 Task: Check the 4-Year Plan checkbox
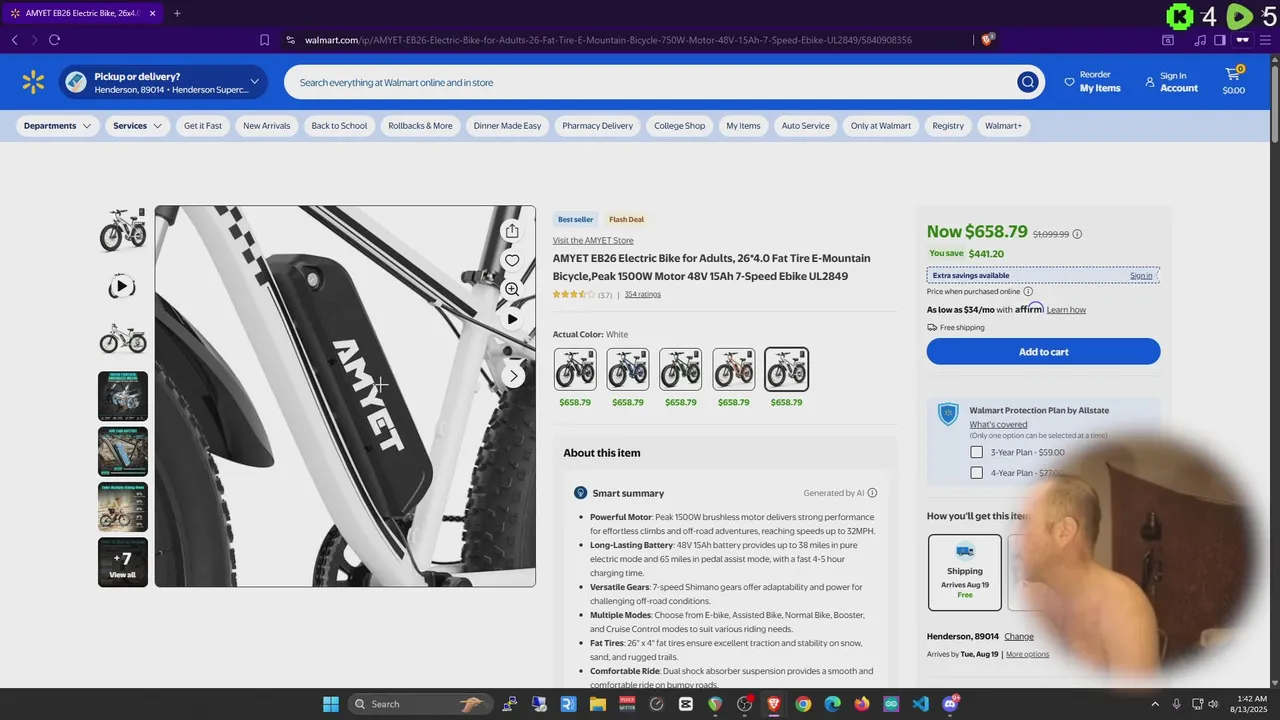976,473
